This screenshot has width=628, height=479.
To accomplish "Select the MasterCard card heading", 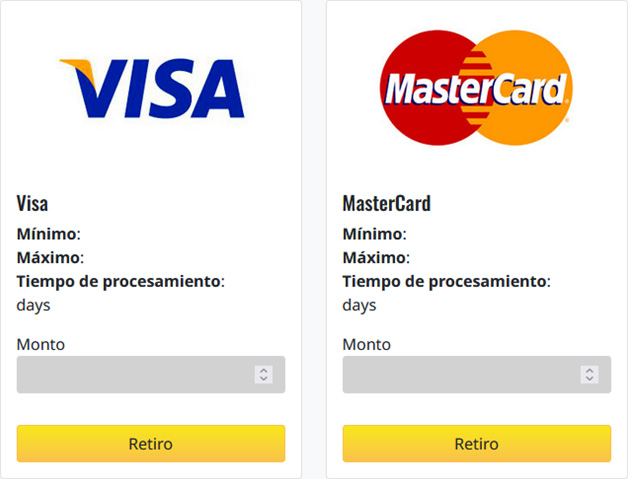I will point(386,204).
